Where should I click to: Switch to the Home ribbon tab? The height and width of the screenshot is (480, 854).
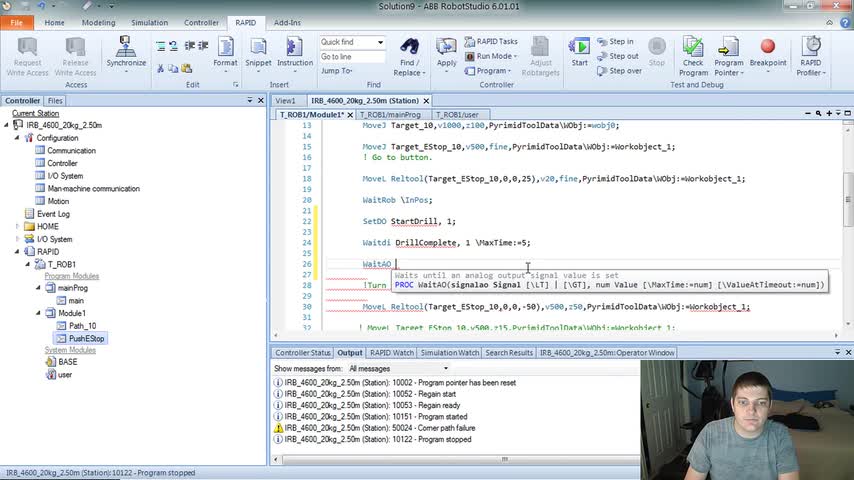(54, 23)
